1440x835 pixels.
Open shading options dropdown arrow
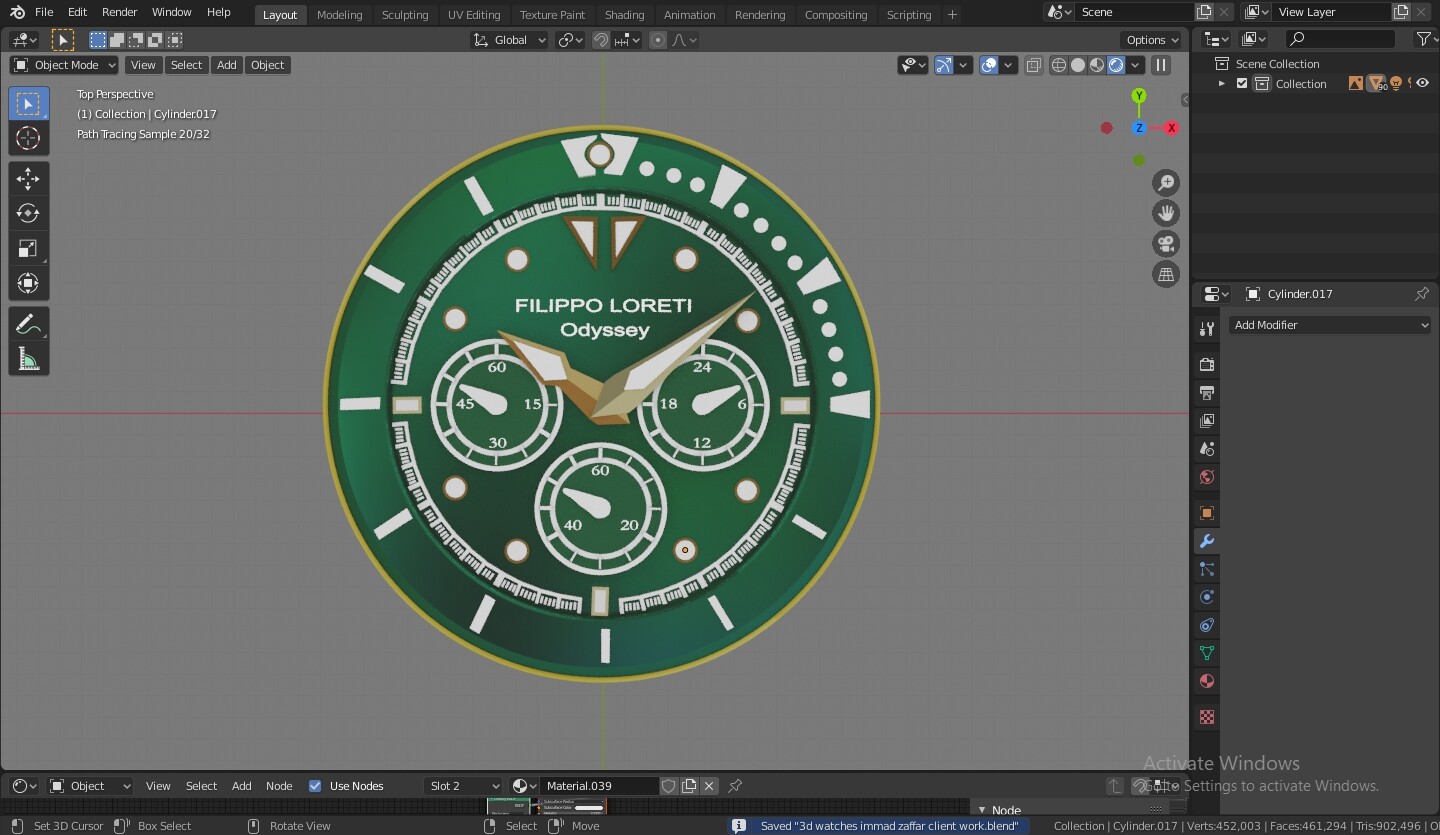pos(1136,65)
